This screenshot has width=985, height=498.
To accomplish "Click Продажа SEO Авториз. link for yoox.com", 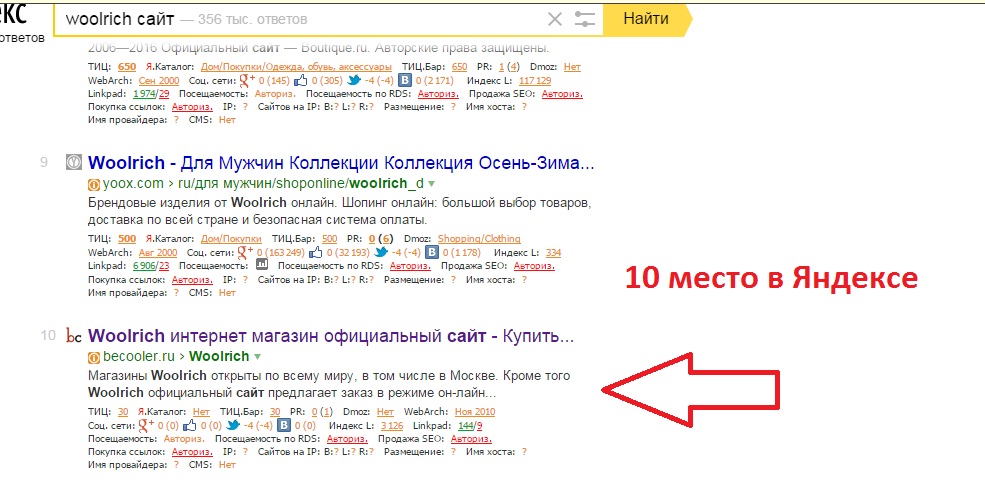I will [x=534, y=266].
